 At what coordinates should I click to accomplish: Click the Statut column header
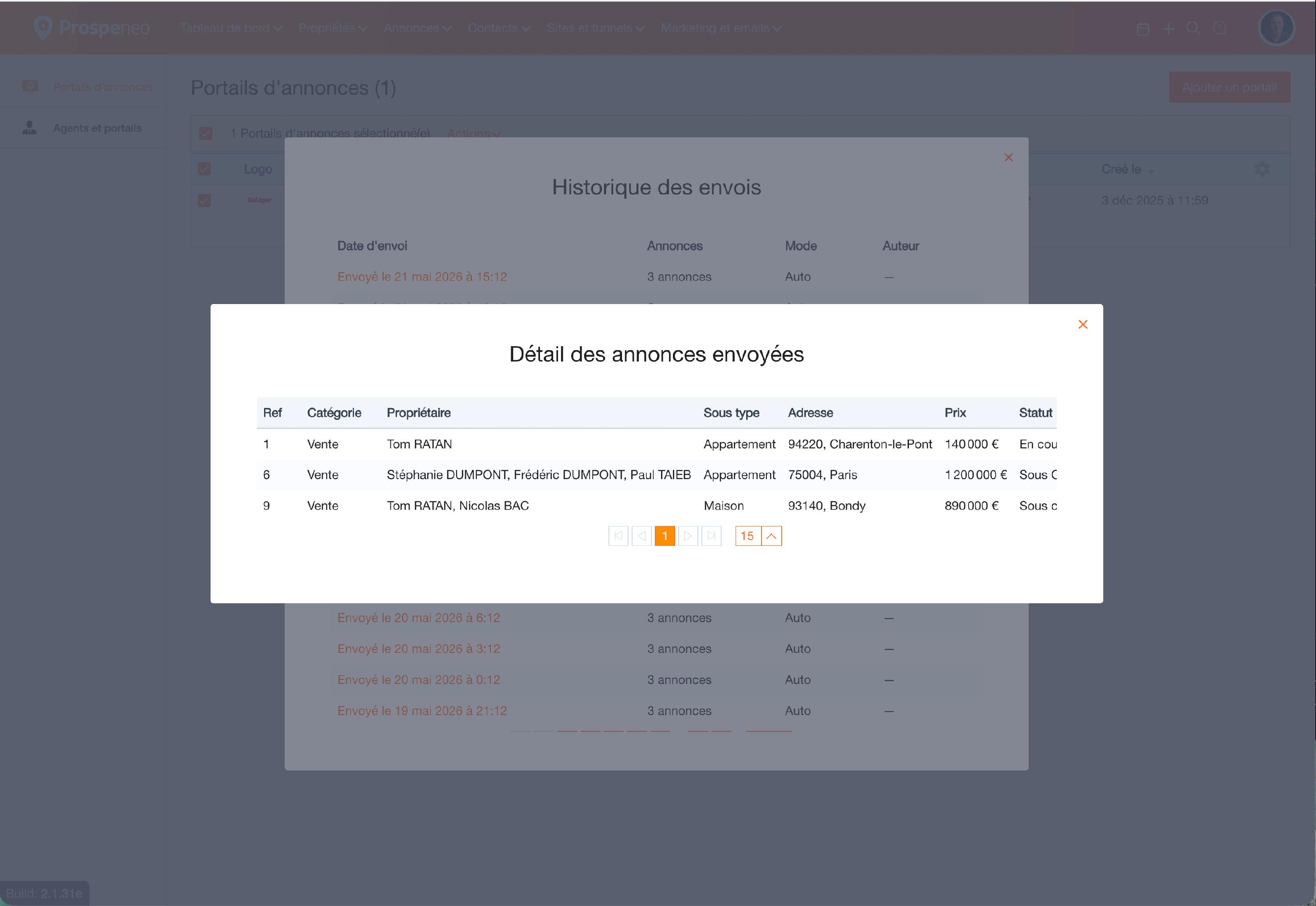[x=1036, y=413]
